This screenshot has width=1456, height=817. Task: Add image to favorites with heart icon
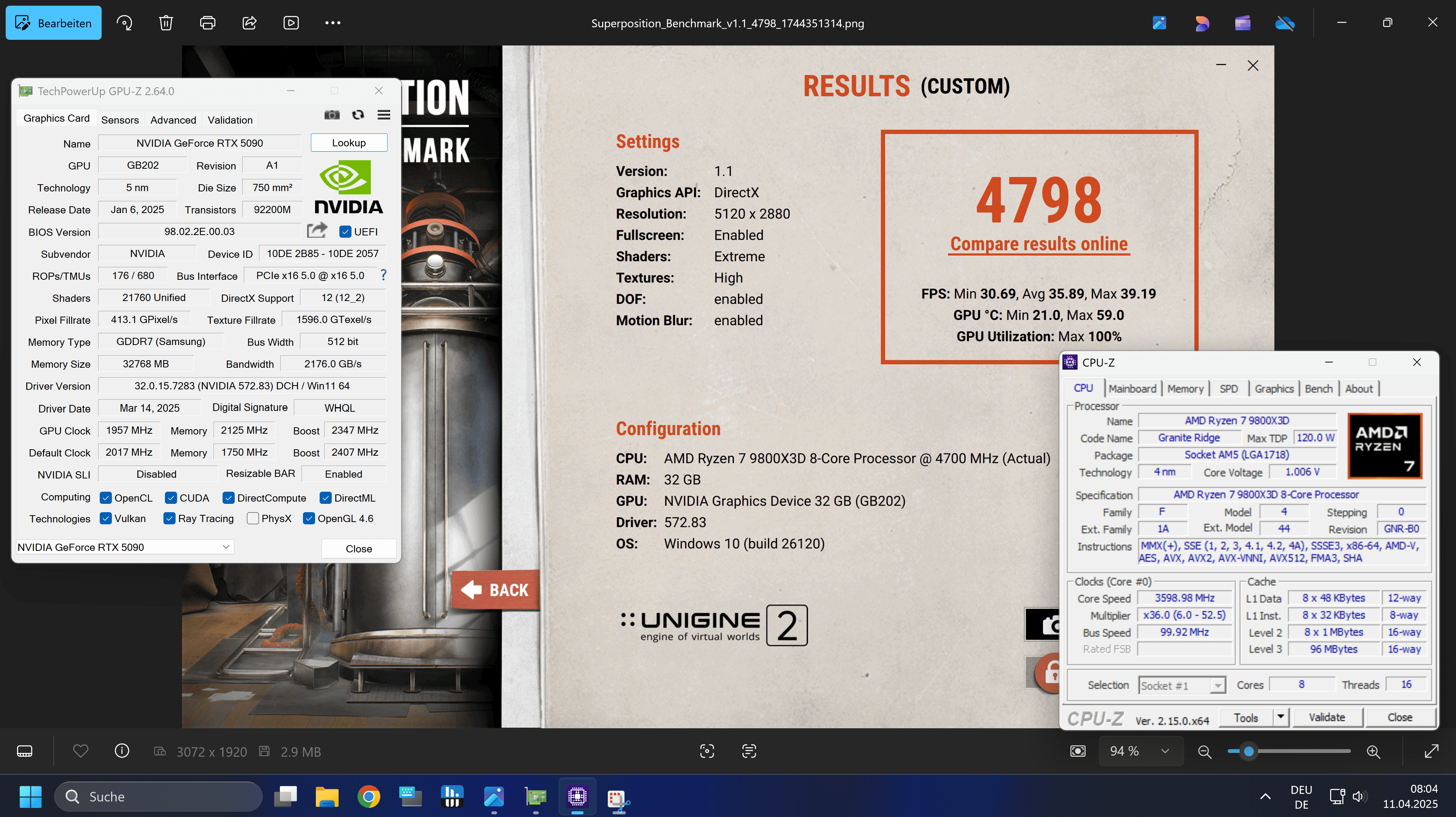(x=81, y=751)
